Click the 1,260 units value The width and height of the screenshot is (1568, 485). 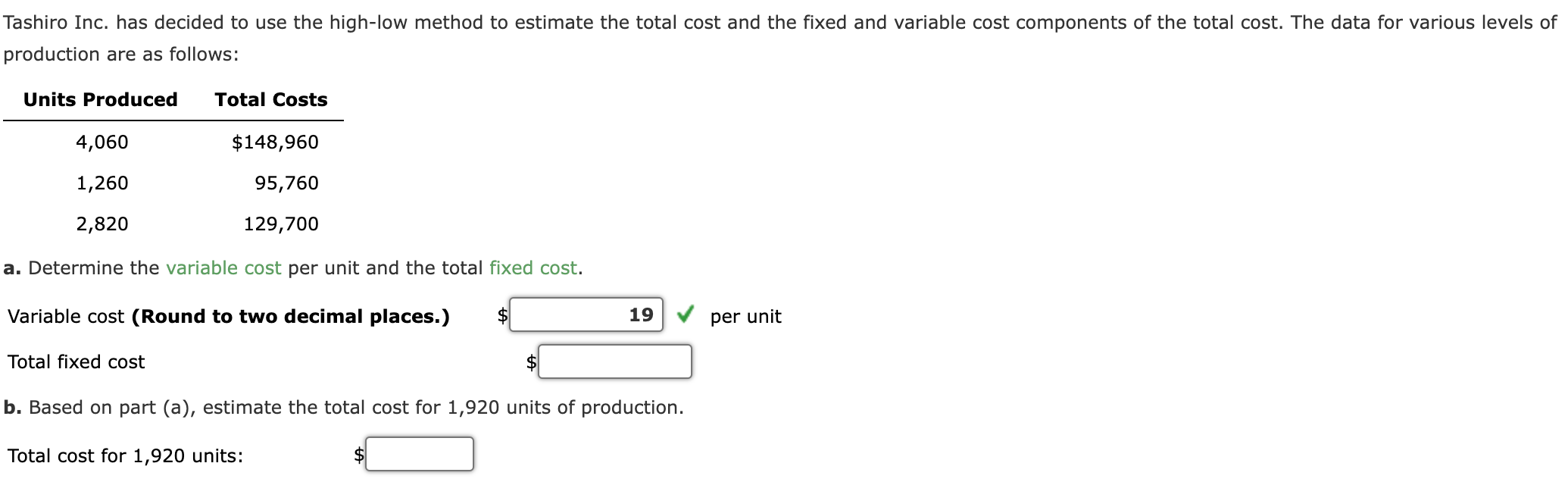(102, 183)
